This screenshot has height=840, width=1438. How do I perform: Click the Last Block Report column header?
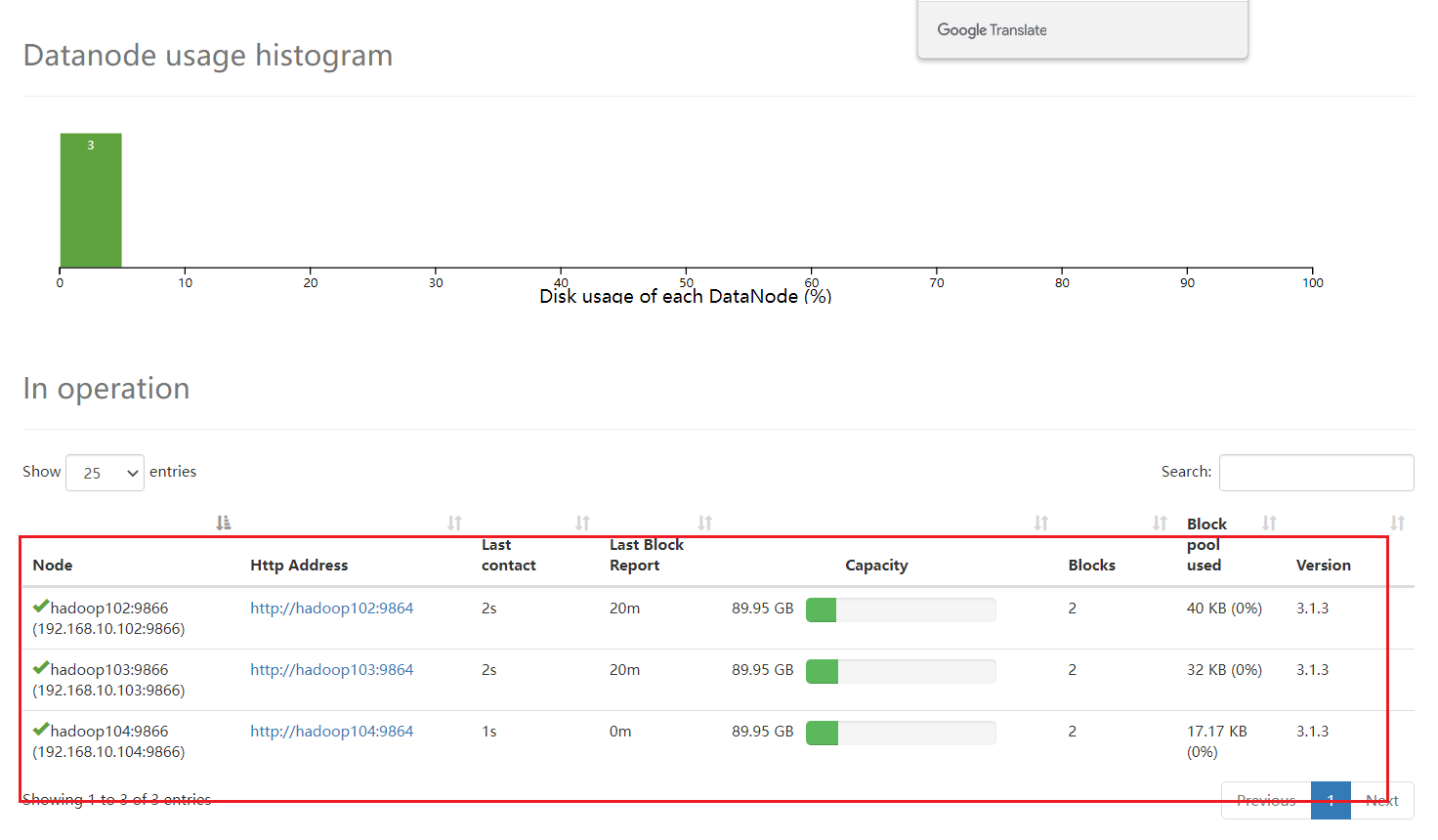click(646, 555)
